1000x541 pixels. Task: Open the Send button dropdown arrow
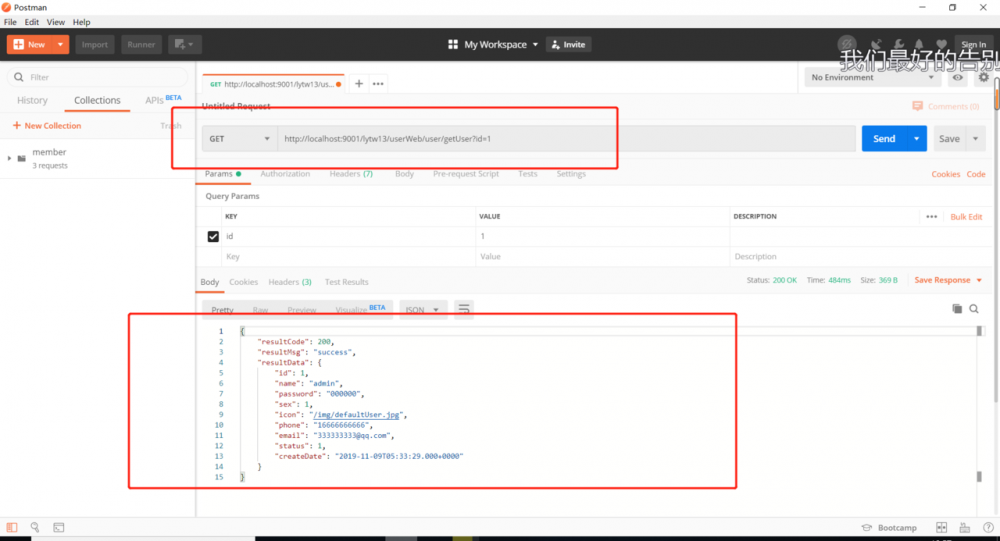(x=916, y=138)
